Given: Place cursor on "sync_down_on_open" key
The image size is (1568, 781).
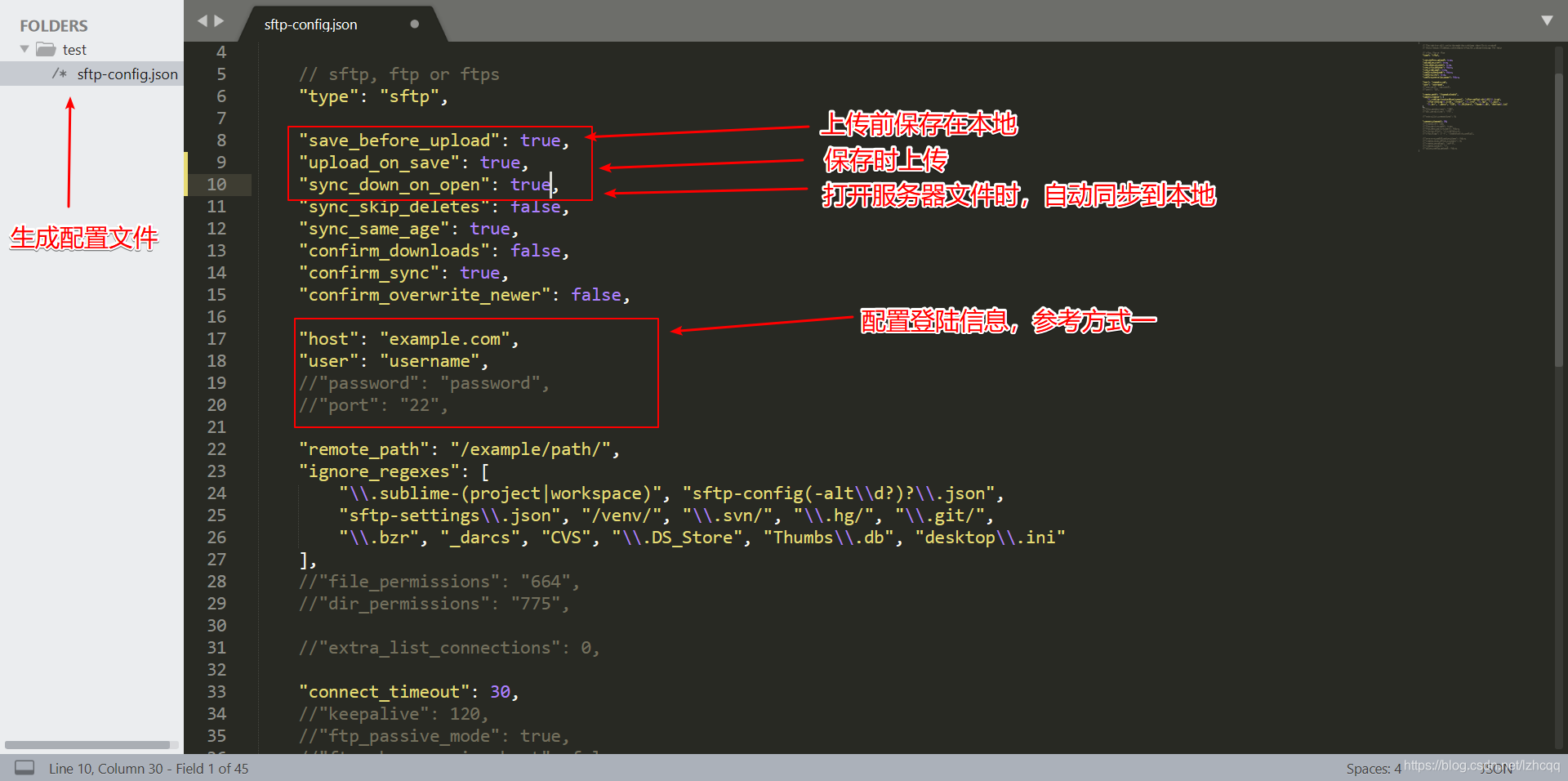Looking at the screenshot, I should point(394,185).
